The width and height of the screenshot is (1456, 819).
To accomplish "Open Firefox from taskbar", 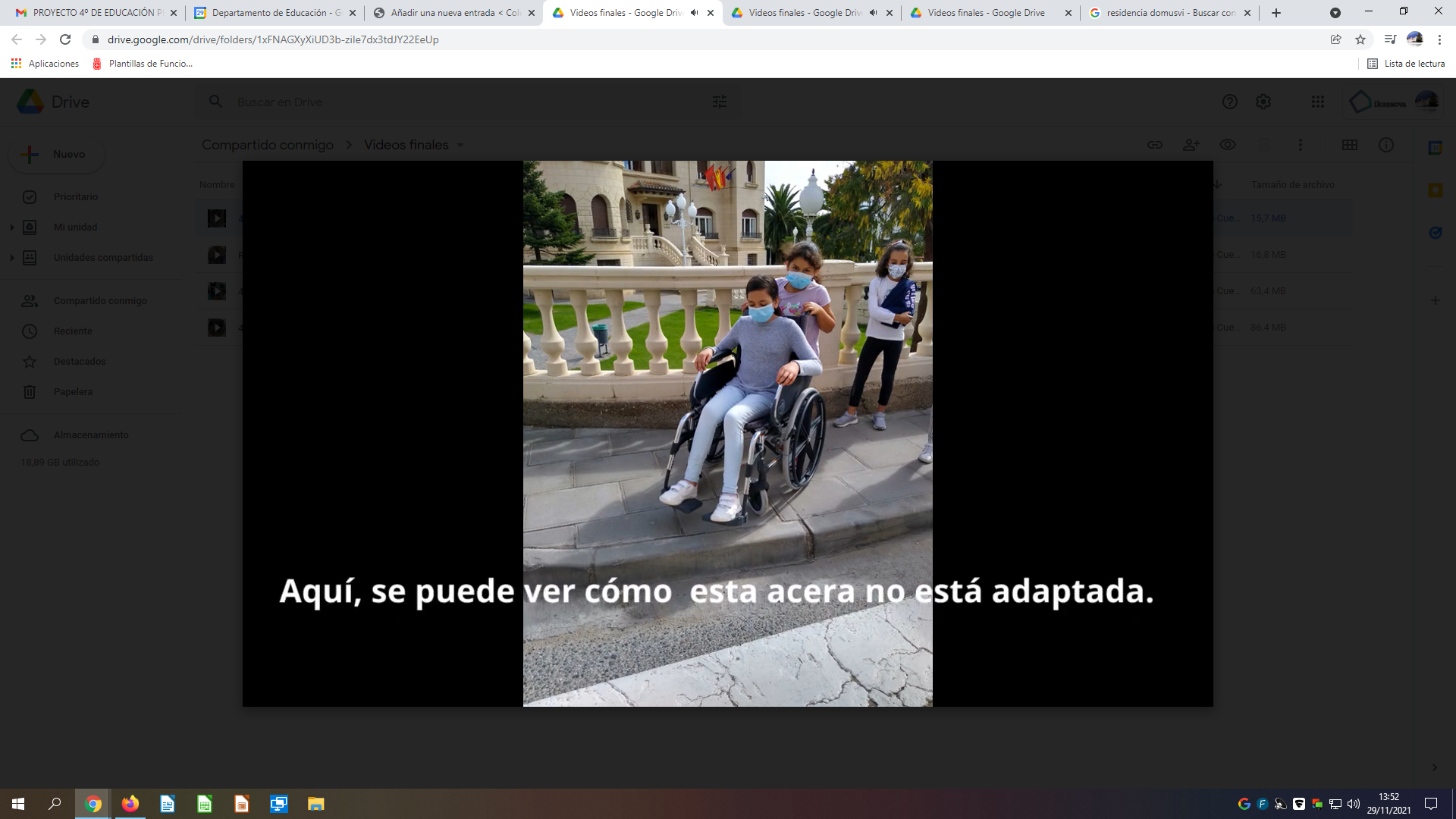I will click(x=130, y=804).
